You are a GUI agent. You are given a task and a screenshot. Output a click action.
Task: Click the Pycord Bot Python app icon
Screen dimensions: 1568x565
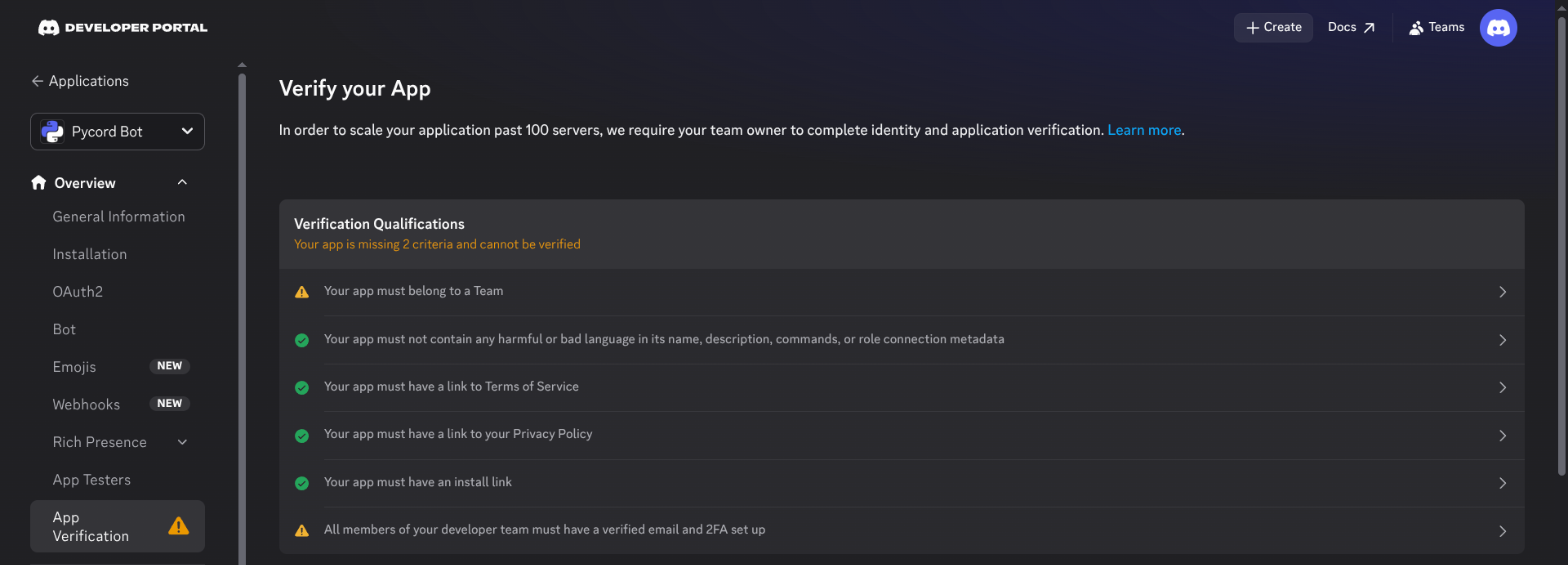click(x=53, y=132)
